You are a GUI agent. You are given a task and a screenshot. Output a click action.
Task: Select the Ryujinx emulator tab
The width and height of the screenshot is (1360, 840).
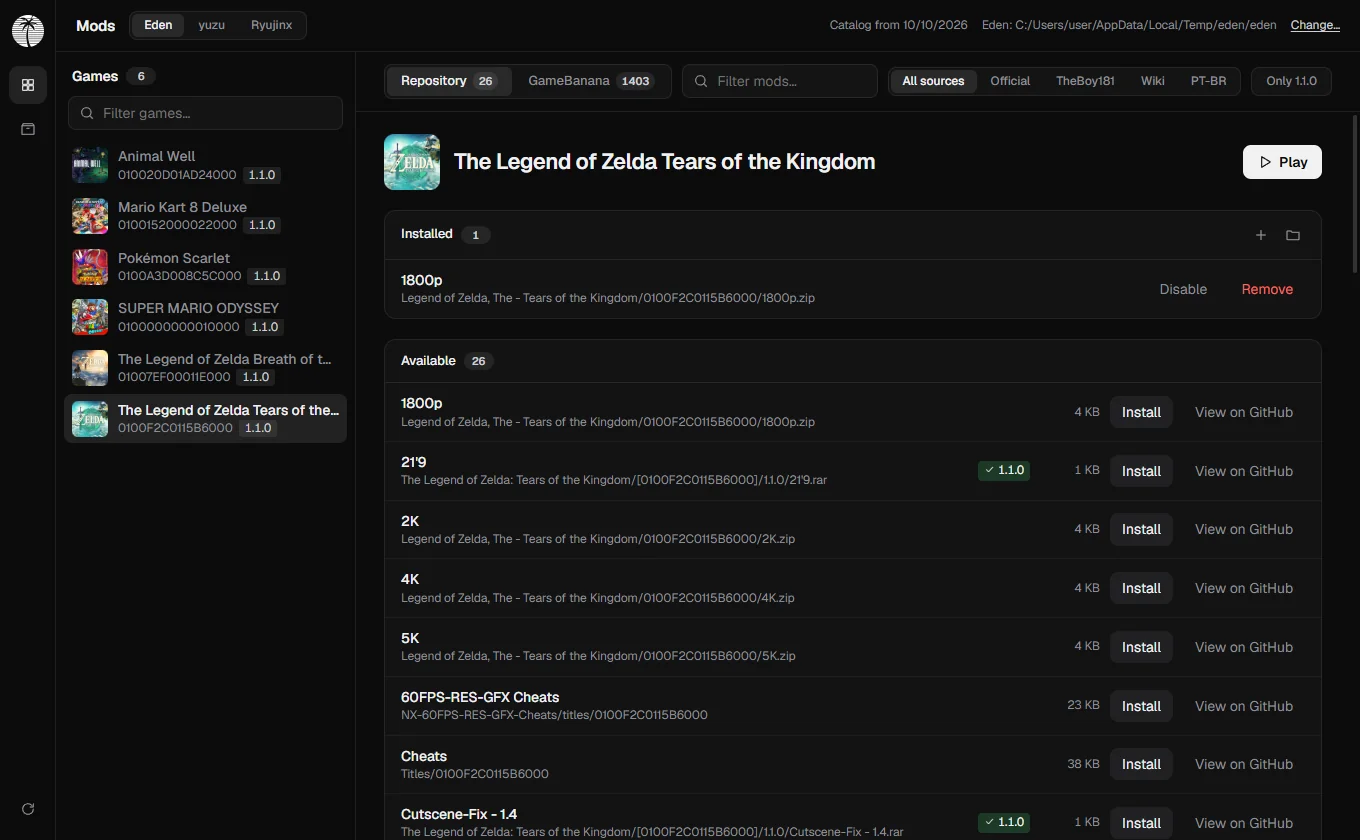point(270,25)
